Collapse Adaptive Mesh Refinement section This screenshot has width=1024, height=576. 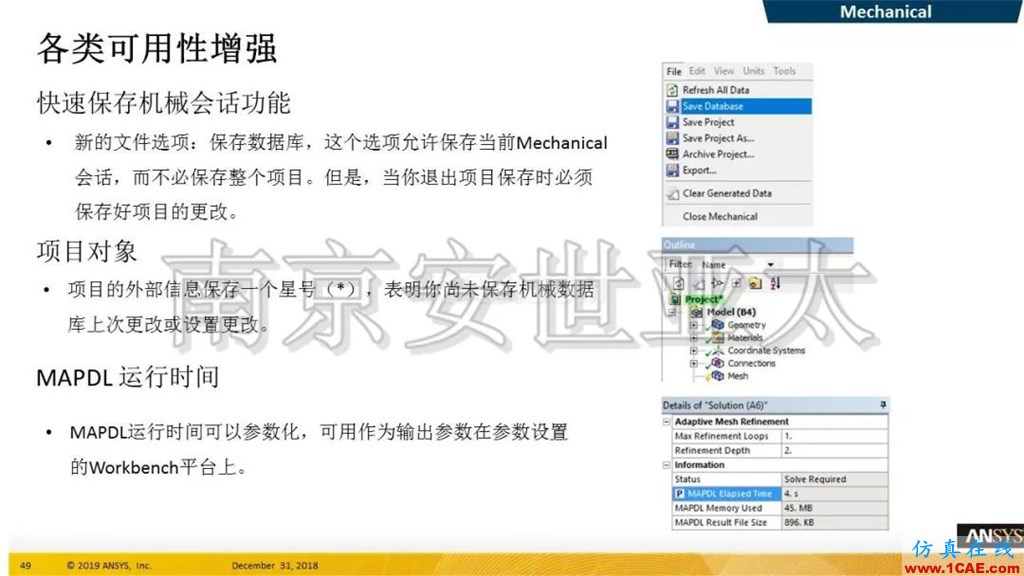pyautogui.click(x=667, y=422)
